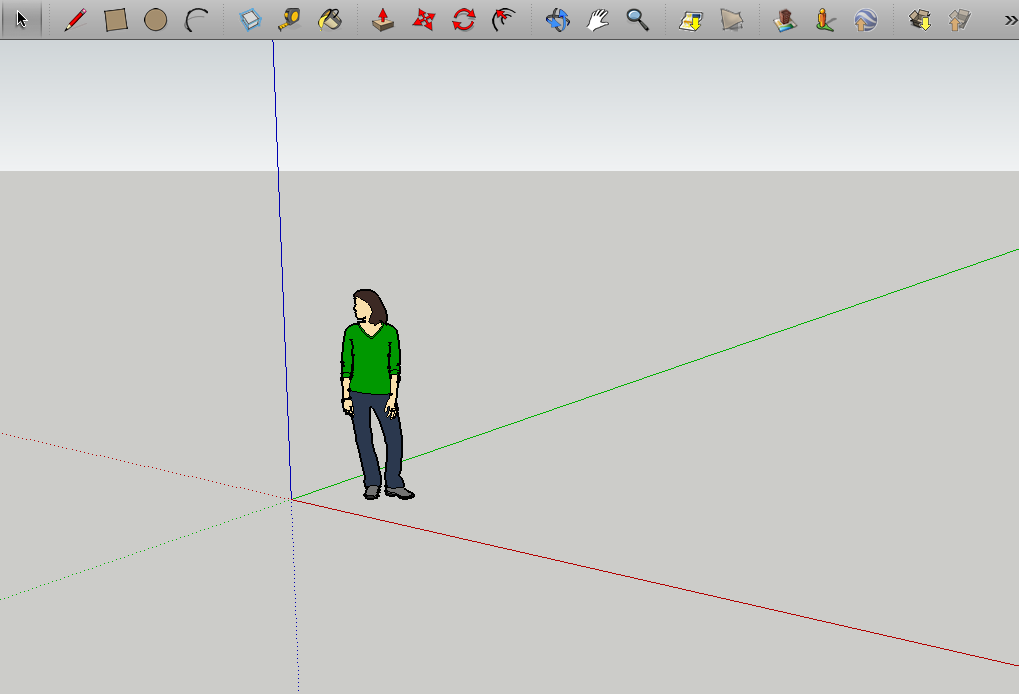Open Get Models from the toolbar
1019x694 pixels.
coord(919,19)
